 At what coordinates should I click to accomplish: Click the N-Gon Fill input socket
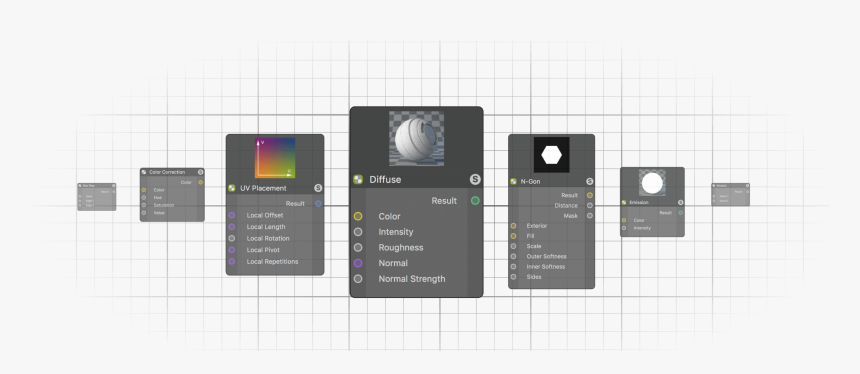pyautogui.click(x=513, y=236)
